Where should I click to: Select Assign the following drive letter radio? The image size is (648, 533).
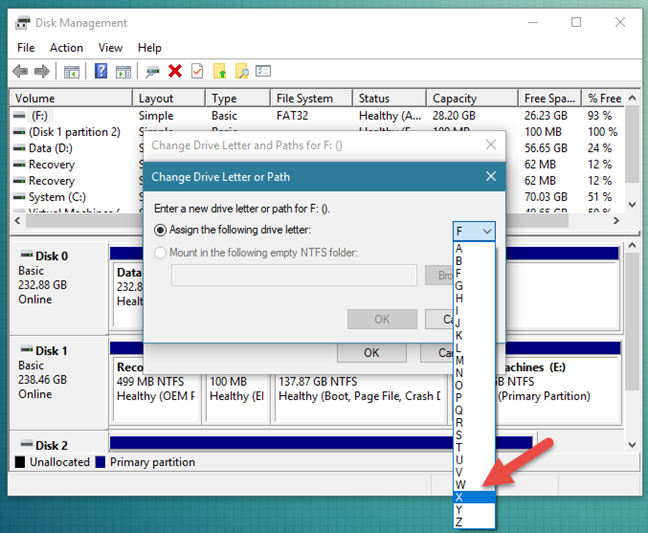click(x=160, y=230)
